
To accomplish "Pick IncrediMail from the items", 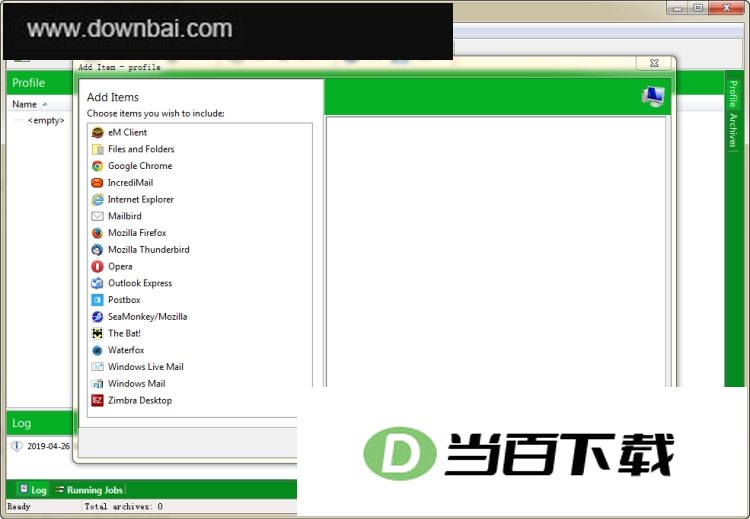I will click(200, 183).
